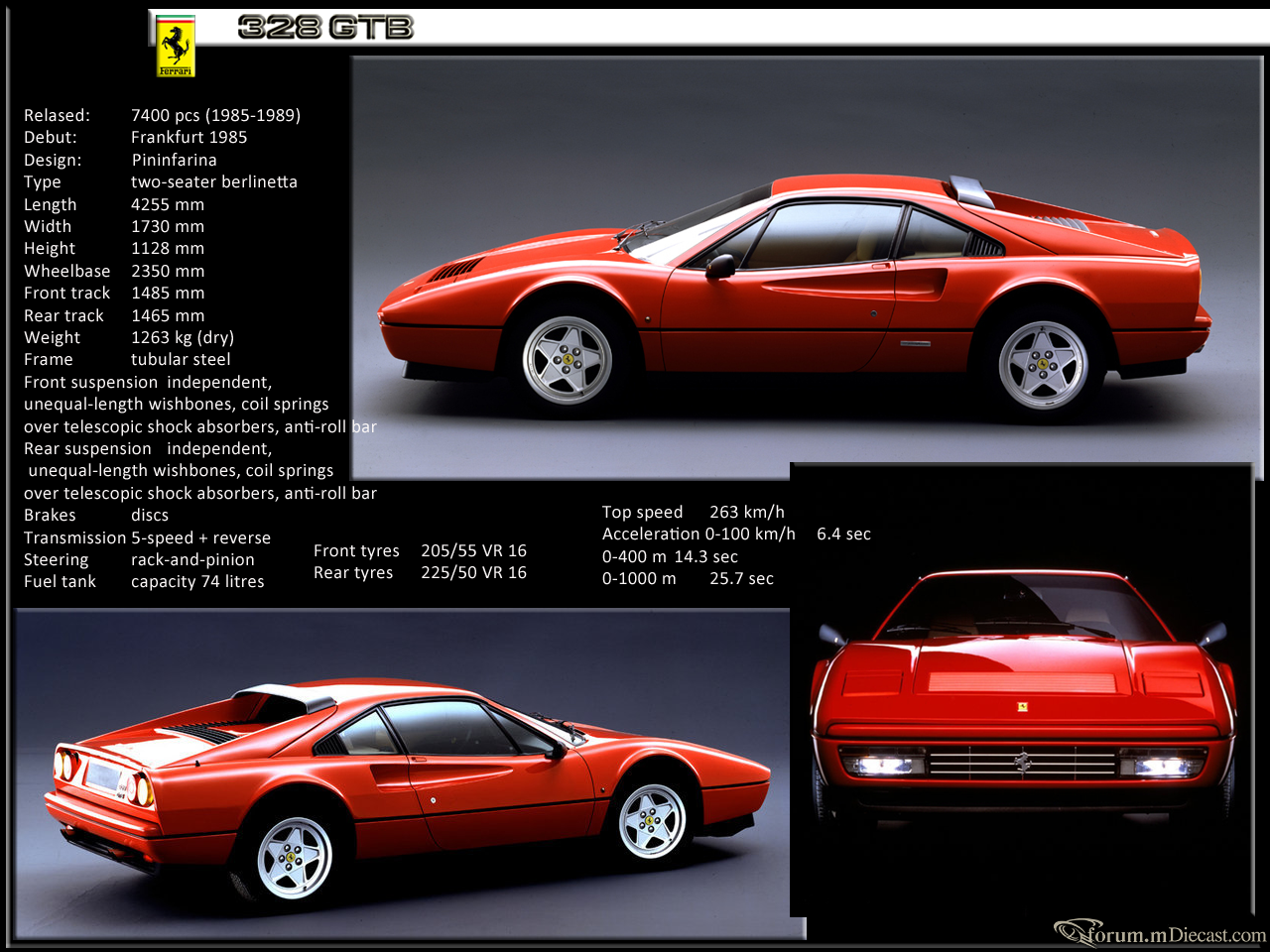Click the front track value "1485 mm"

pyautogui.click(x=168, y=293)
